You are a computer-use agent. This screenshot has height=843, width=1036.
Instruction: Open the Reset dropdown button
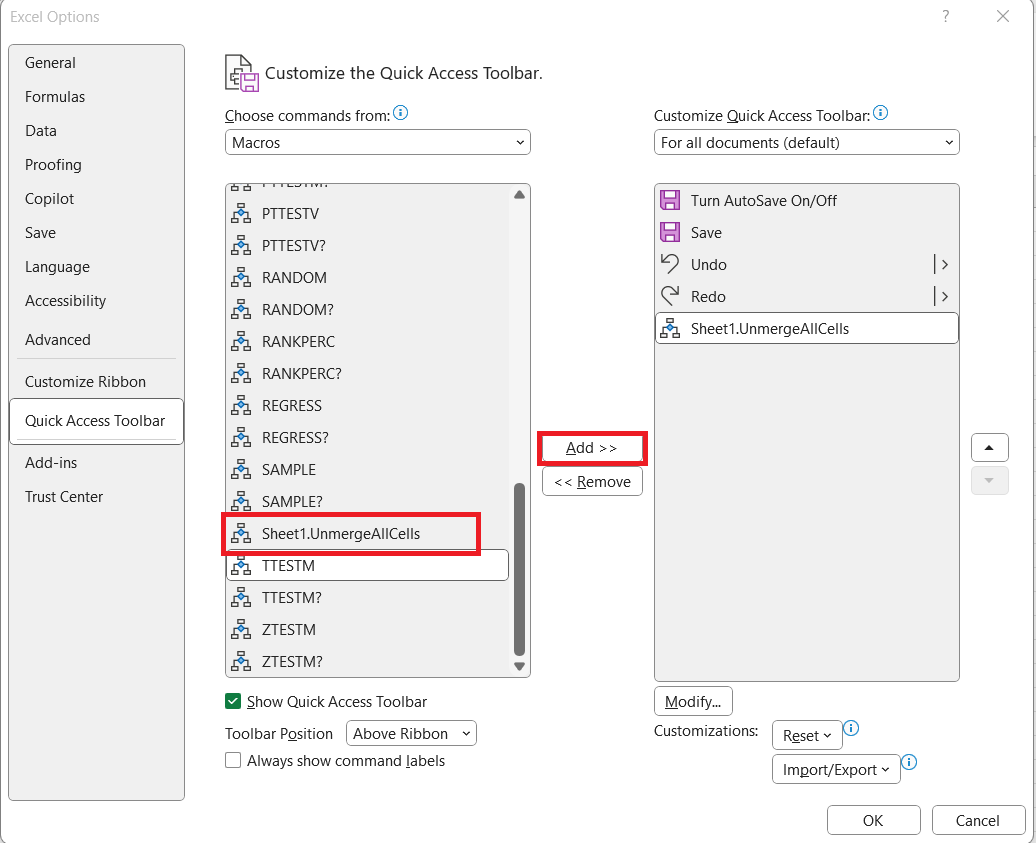tap(807, 735)
